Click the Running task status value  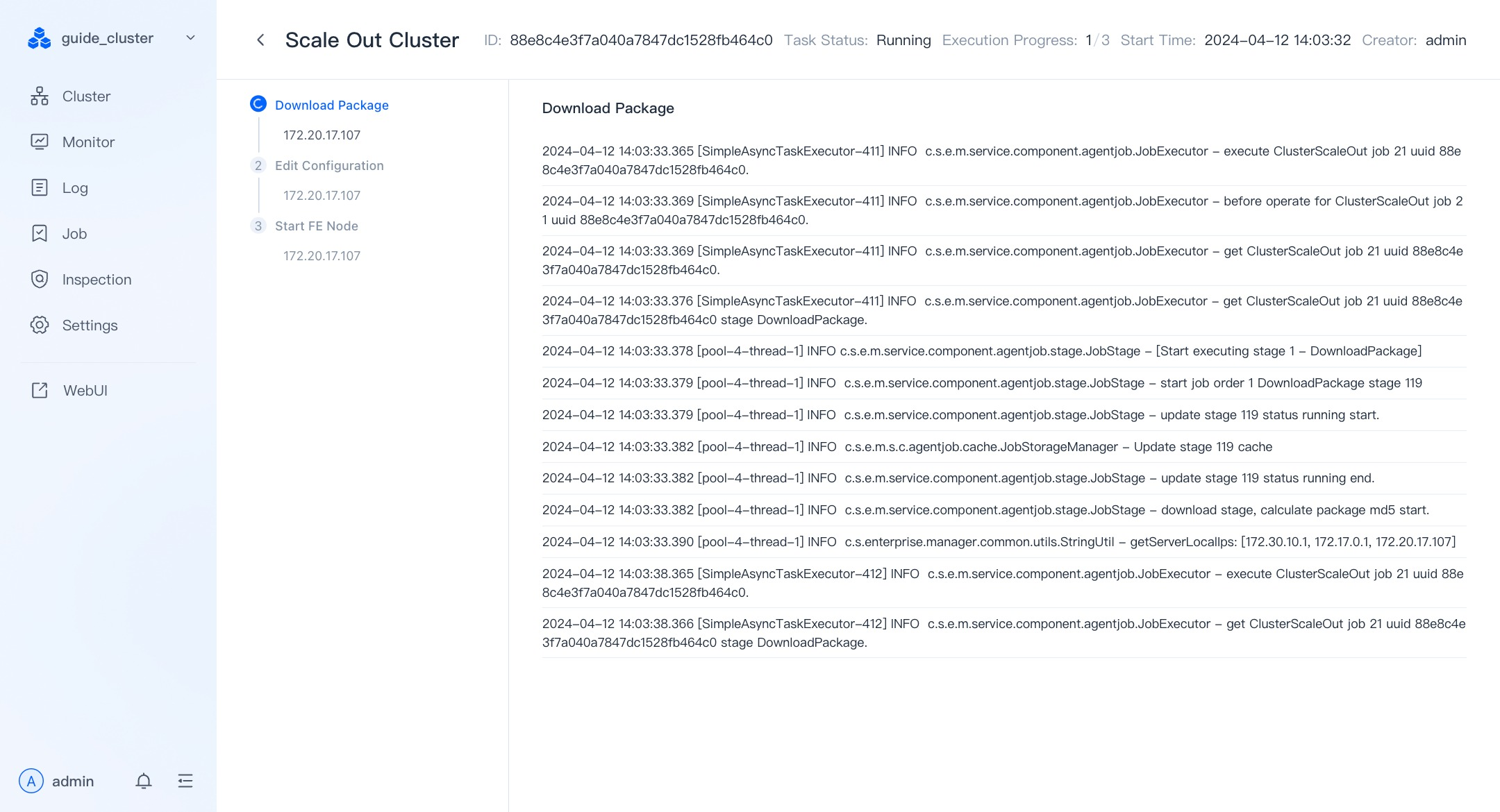coord(903,40)
